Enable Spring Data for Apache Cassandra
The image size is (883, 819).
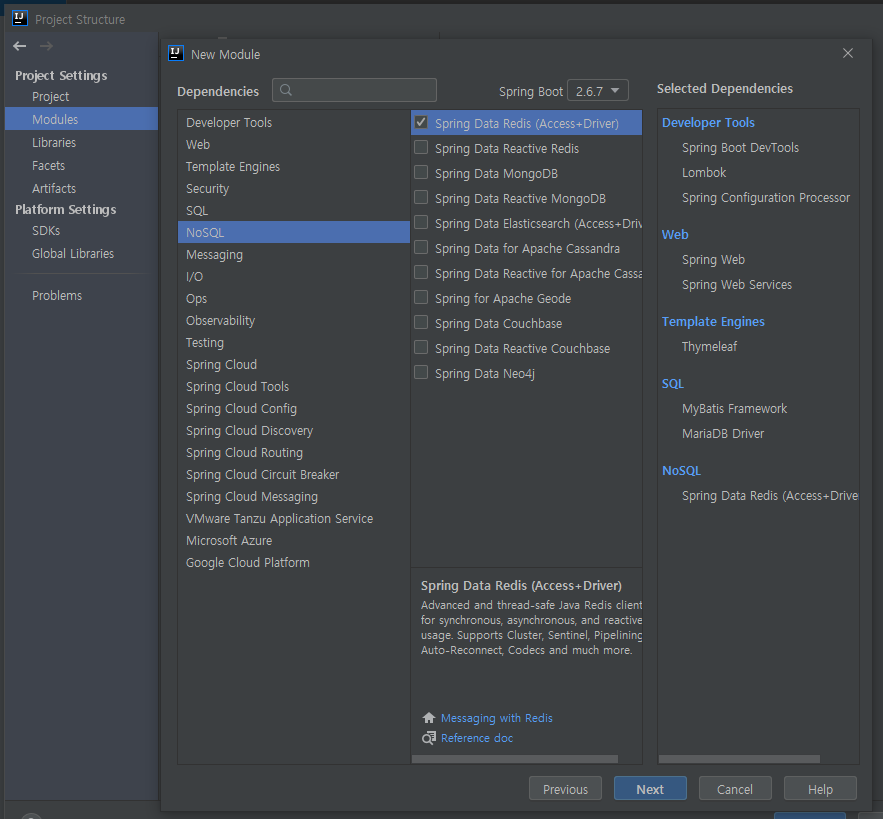point(421,247)
